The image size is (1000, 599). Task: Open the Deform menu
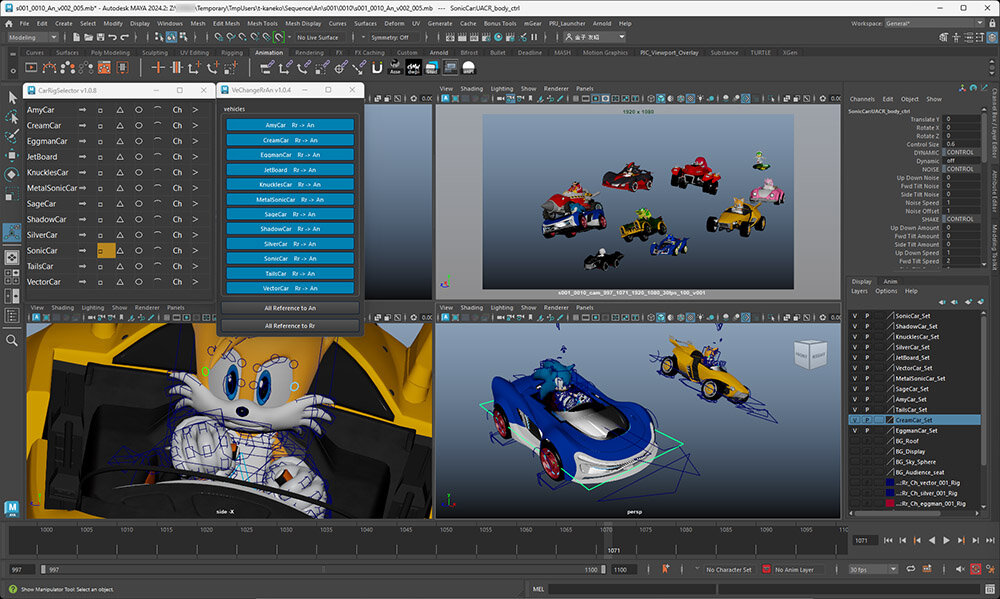(394, 24)
